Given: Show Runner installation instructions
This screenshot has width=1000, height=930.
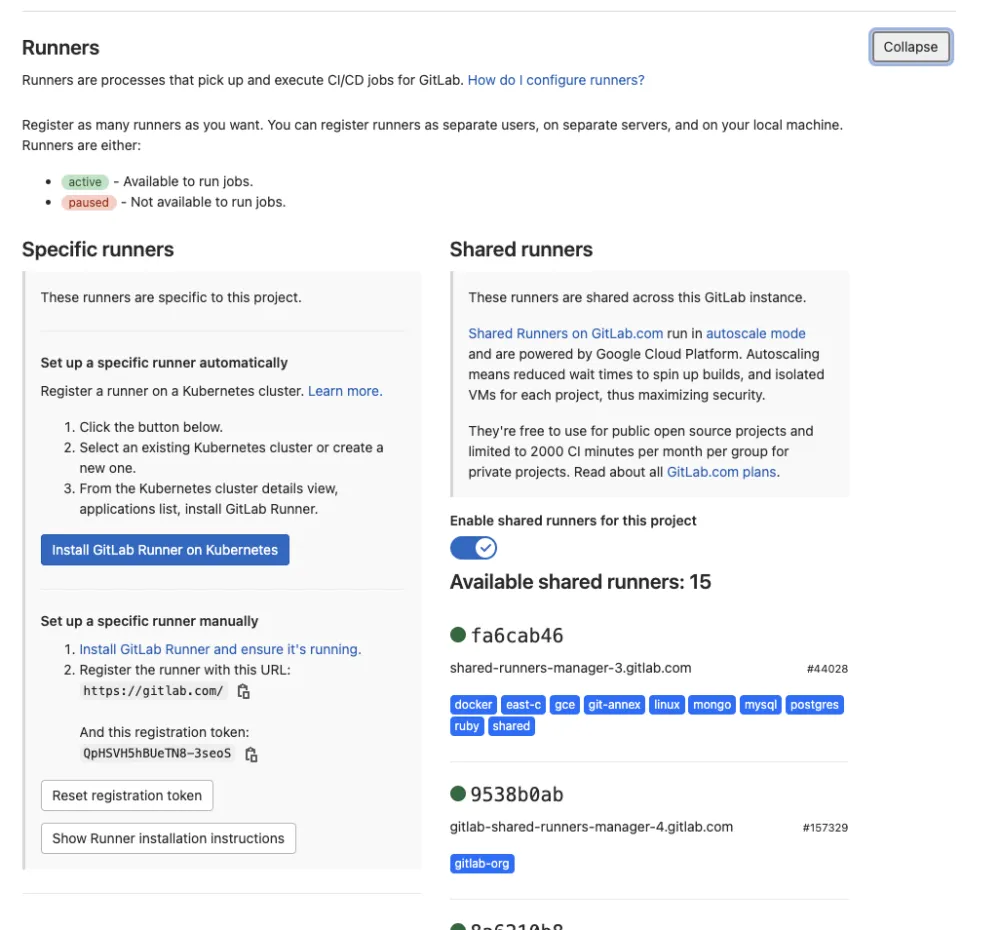Looking at the screenshot, I should tap(168, 838).
